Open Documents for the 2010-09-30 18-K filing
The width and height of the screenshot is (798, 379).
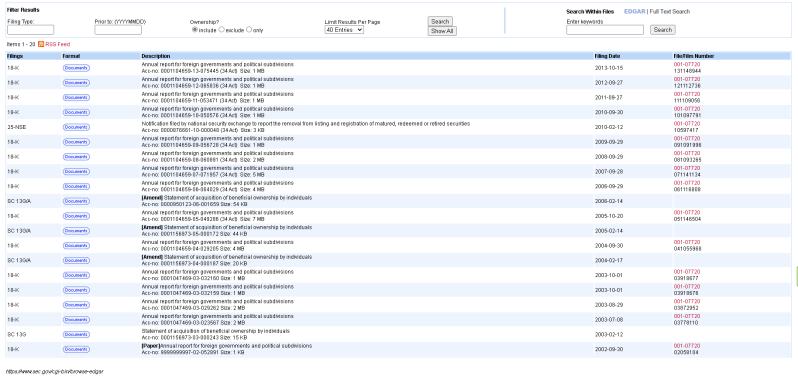[x=76, y=112]
